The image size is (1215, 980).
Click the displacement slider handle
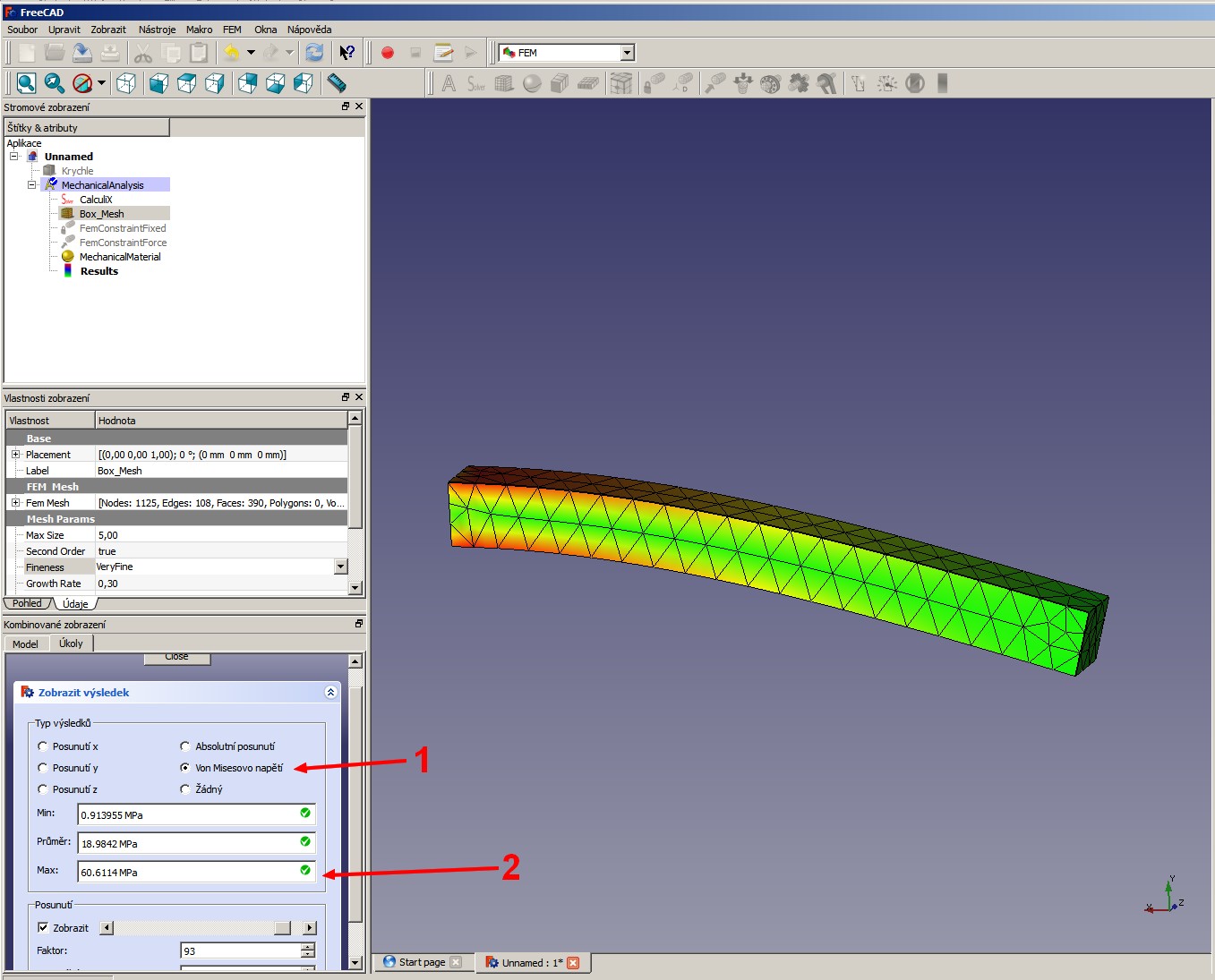coord(282,928)
